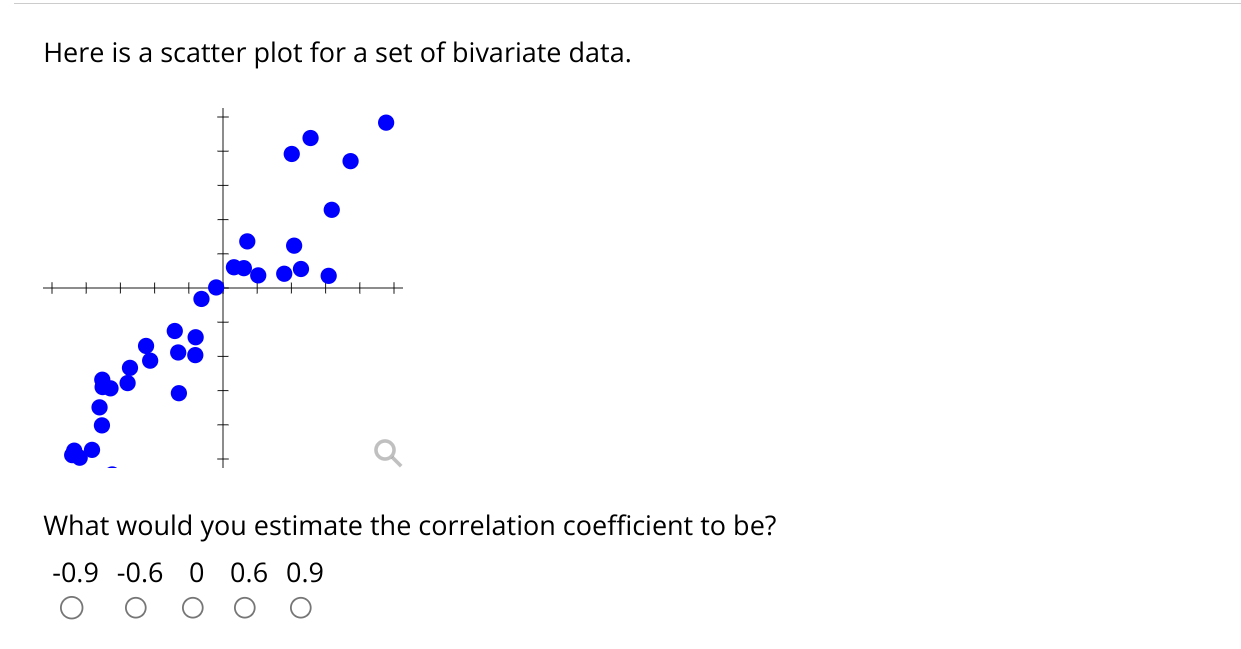
Task: Click the magnifying glass zoom icon below the plot
Action: coord(387,454)
